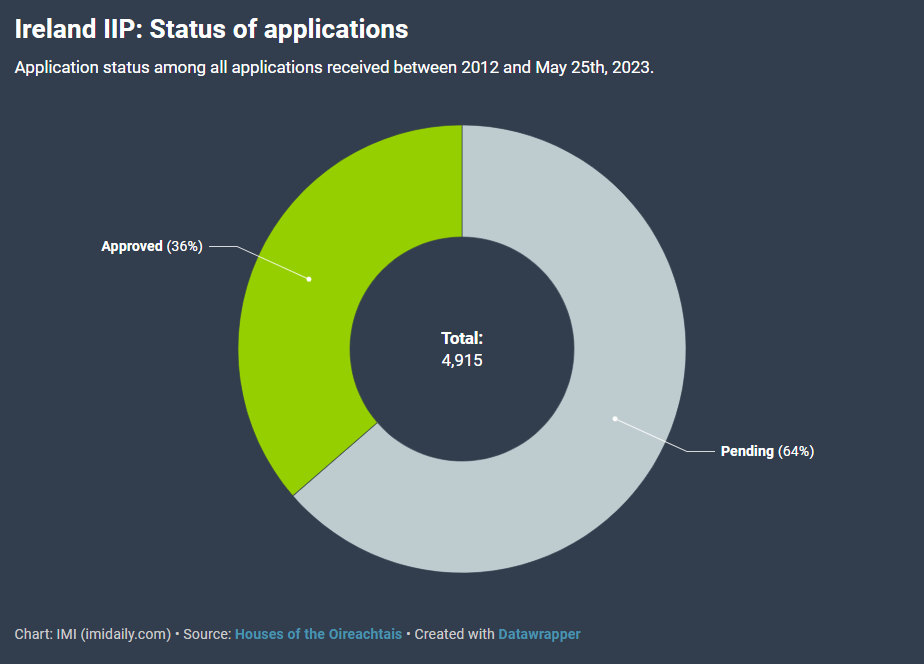This screenshot has height=665, width=924.
Task: Select the Pending label text
Action: (x=747, y=451)
